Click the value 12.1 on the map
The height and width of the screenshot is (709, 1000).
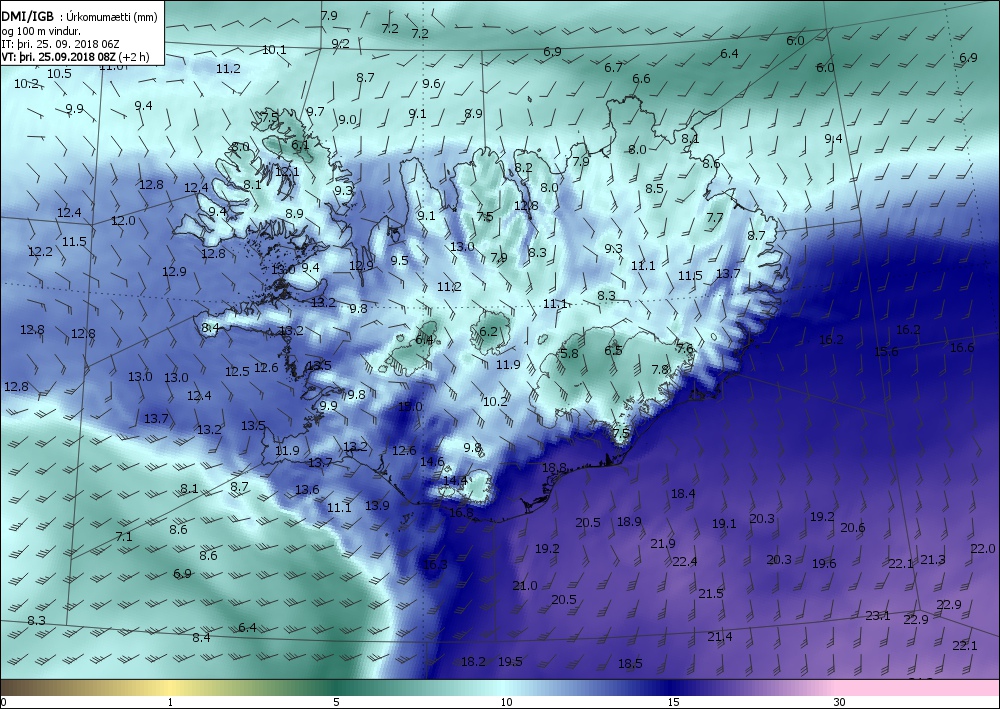point(287,171)
